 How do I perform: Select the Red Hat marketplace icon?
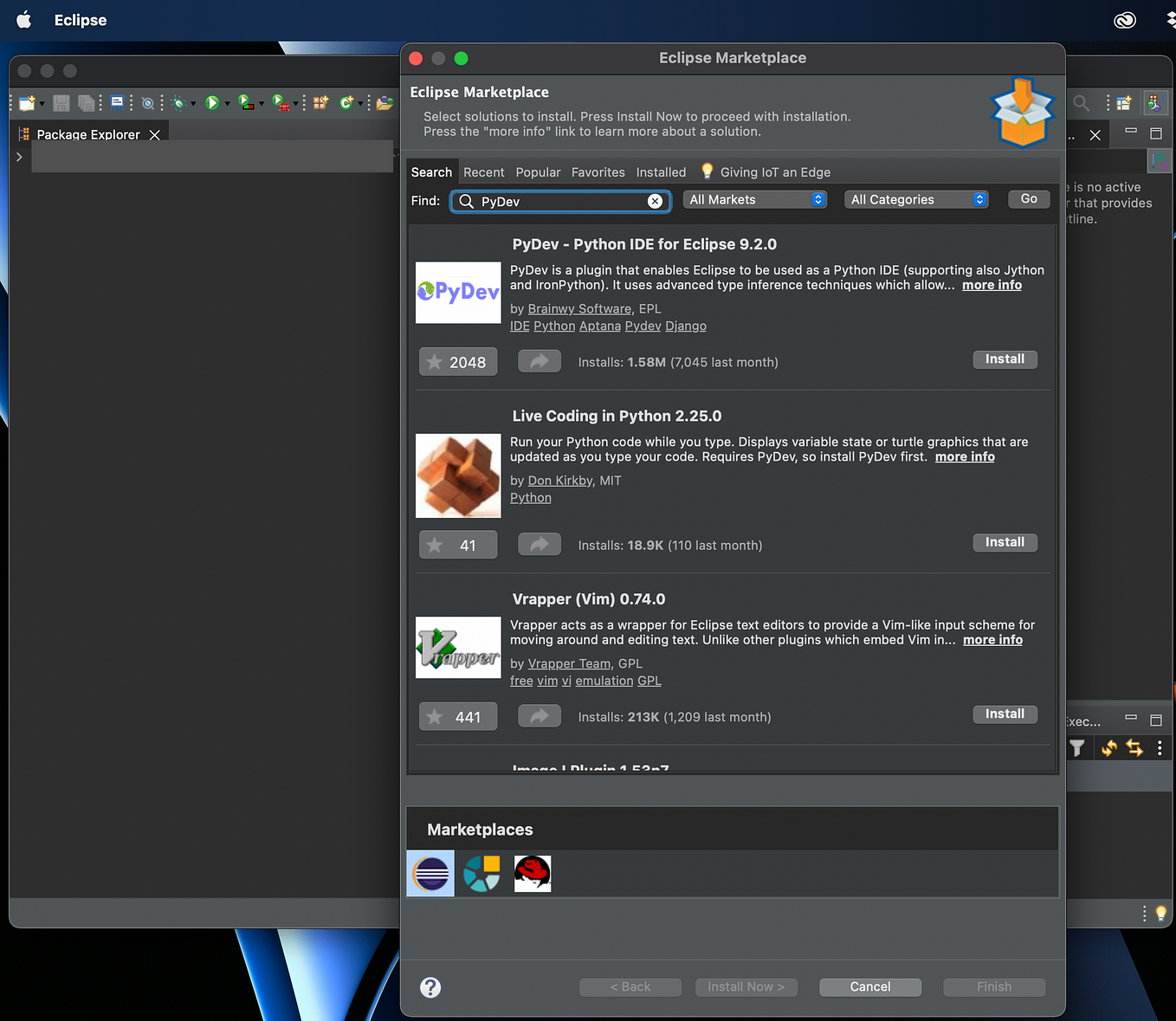(x=533, y=874)
